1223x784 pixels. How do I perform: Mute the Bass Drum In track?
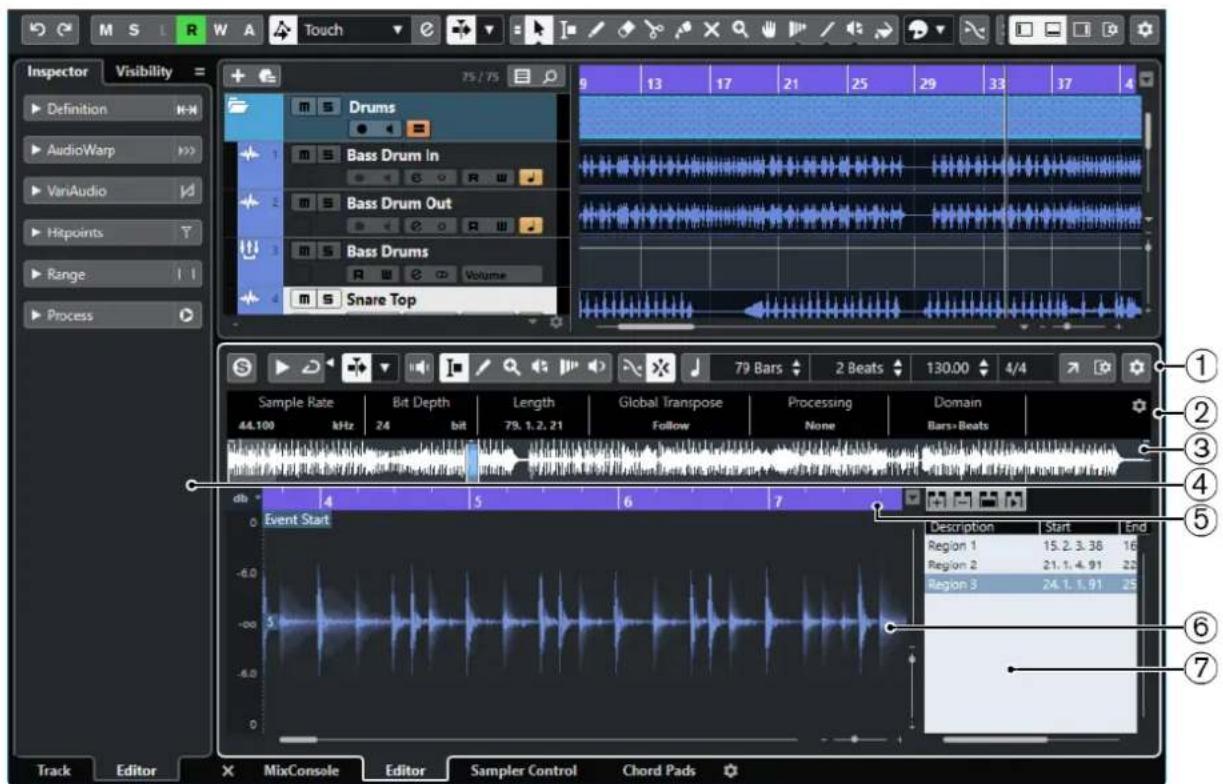click(303, 155)
